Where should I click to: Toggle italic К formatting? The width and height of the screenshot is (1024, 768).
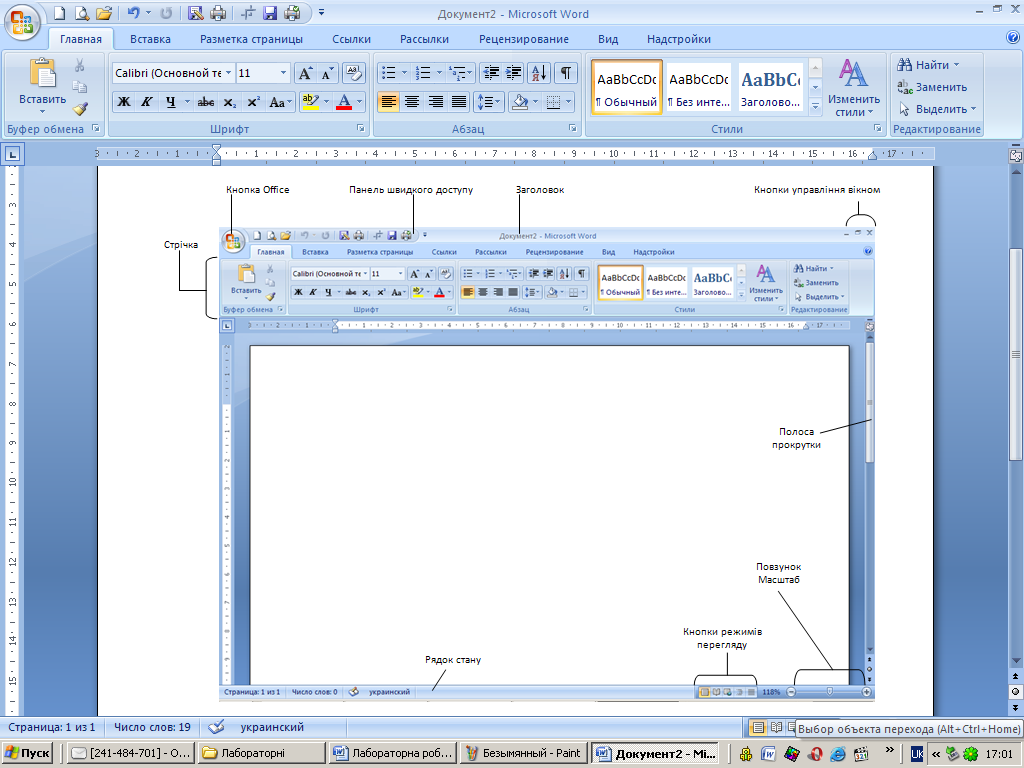[147, 102]
